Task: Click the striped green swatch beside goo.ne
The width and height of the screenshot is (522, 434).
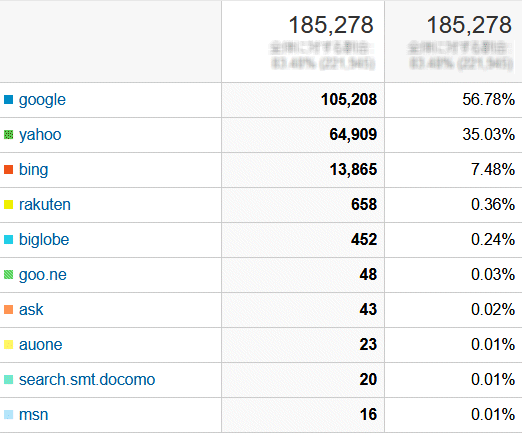Action: [x=8, y=275]
